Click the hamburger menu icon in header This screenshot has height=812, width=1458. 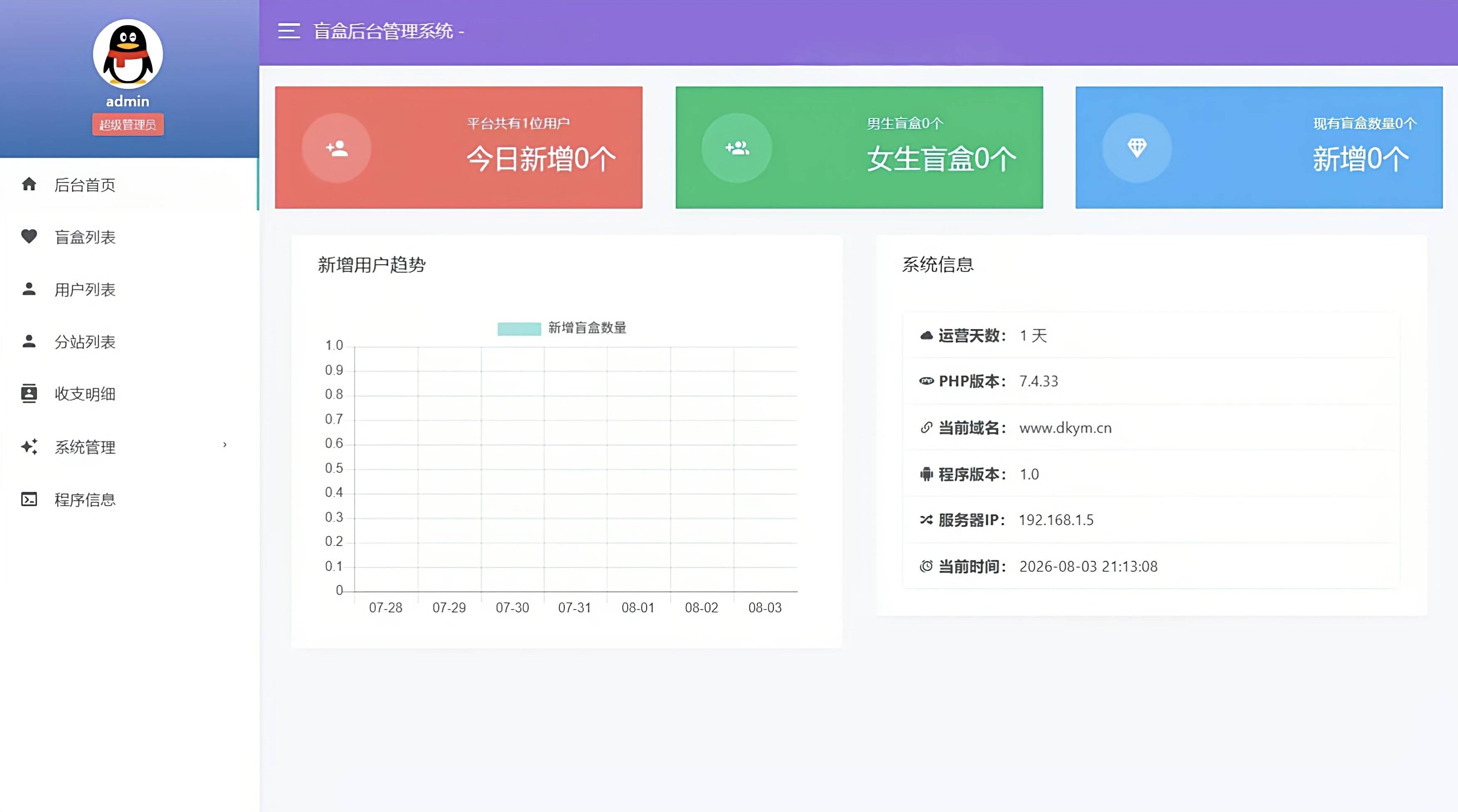click(x=289, y=31)
